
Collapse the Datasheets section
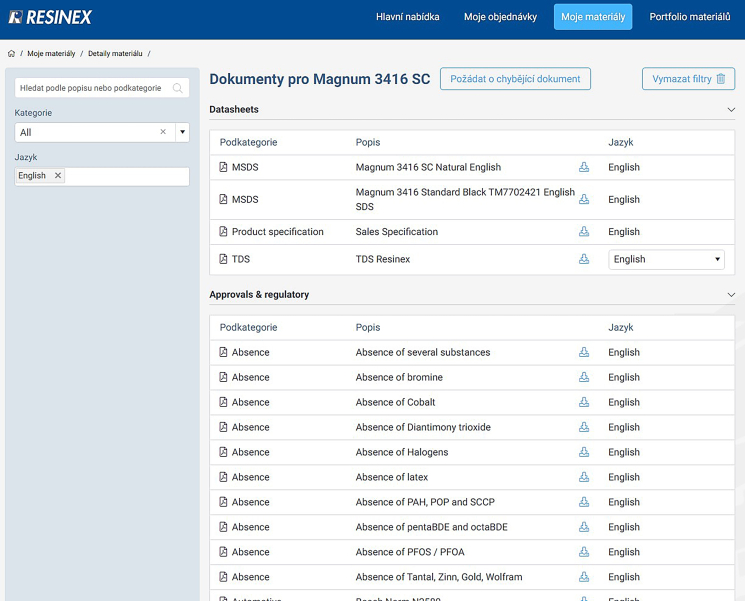click(731, 110)
